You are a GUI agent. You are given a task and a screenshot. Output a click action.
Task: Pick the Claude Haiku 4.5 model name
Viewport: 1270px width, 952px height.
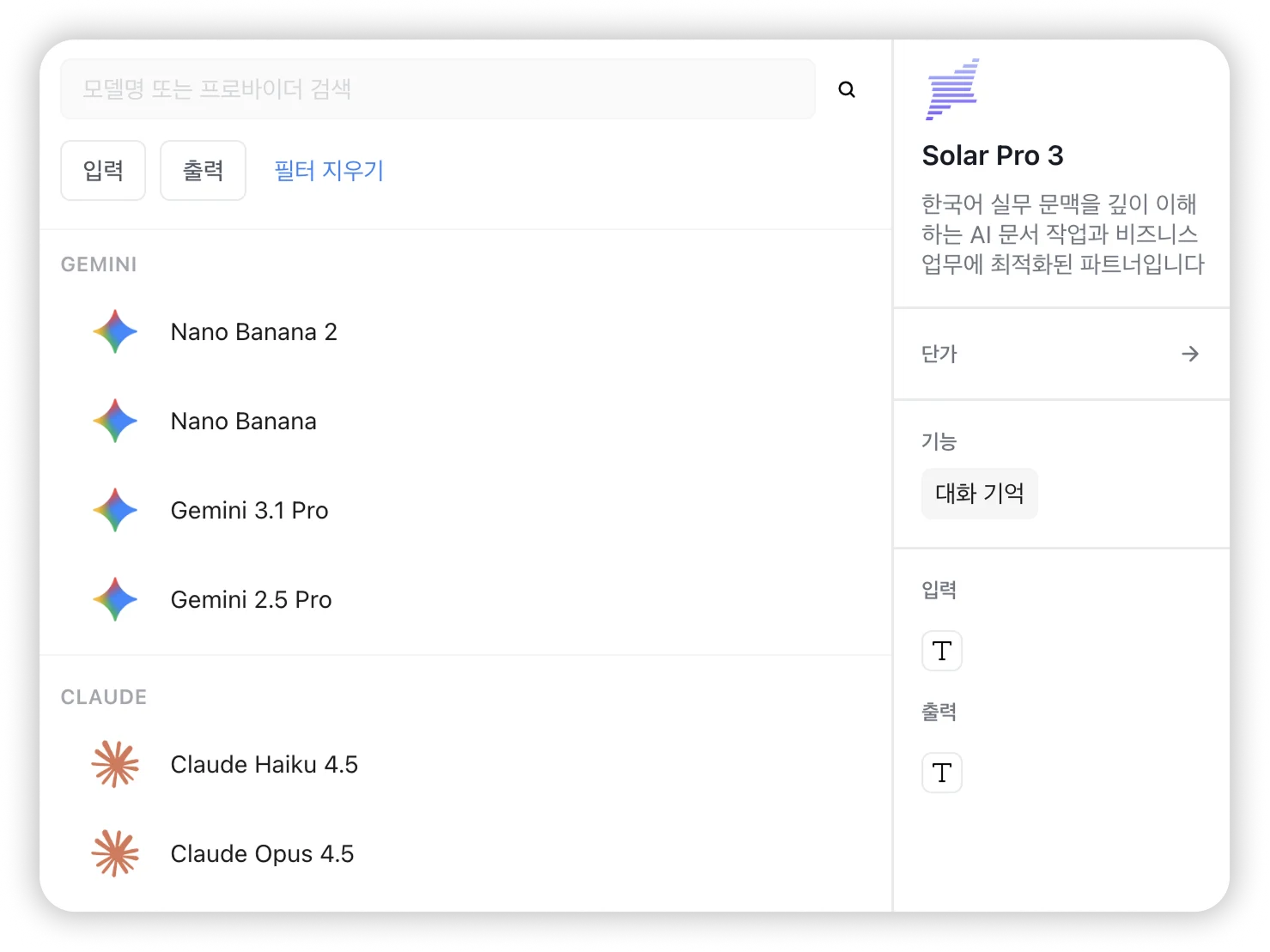coord(264,765)
